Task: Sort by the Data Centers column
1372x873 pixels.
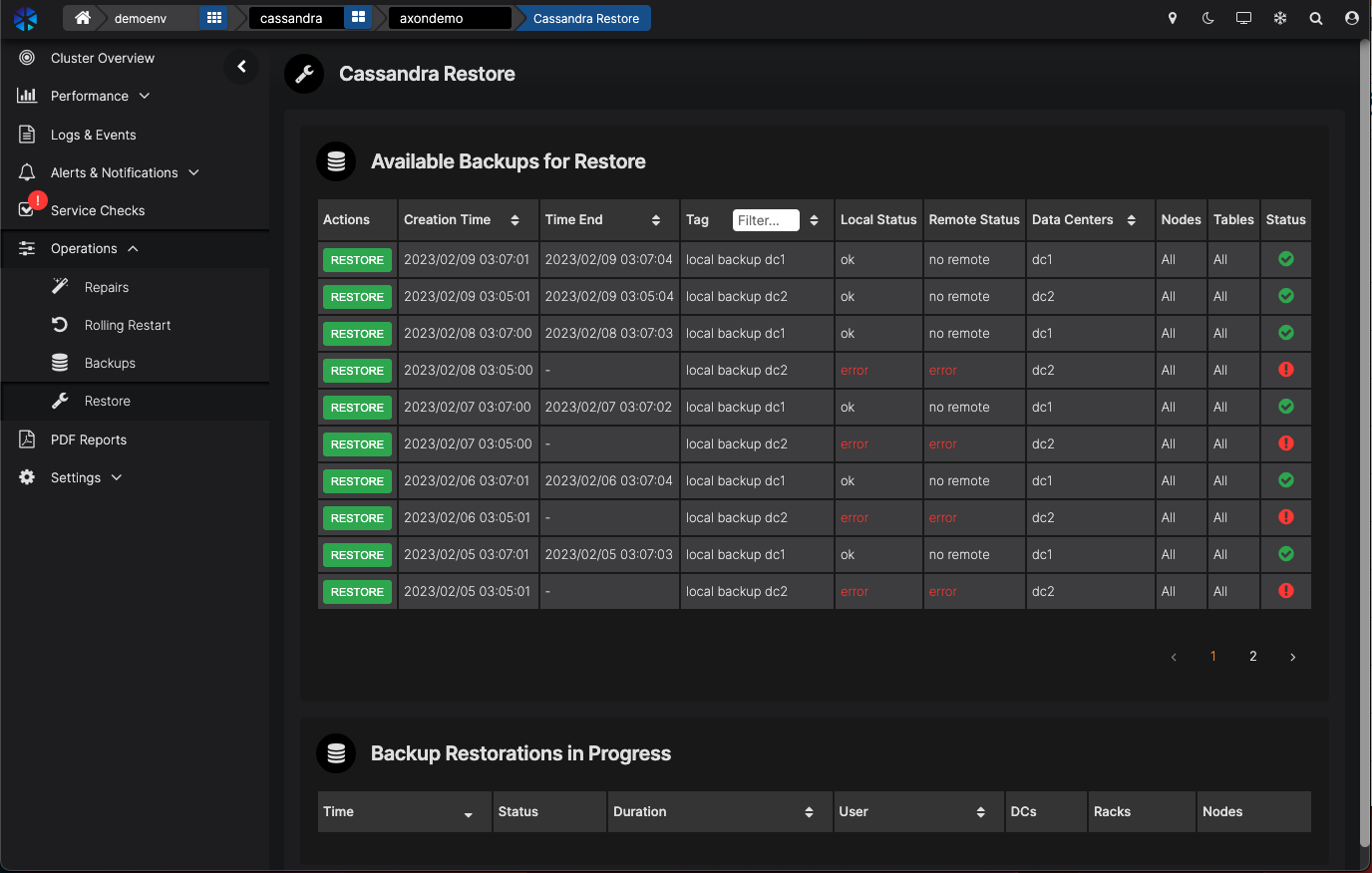Action: pos(1132,220)
